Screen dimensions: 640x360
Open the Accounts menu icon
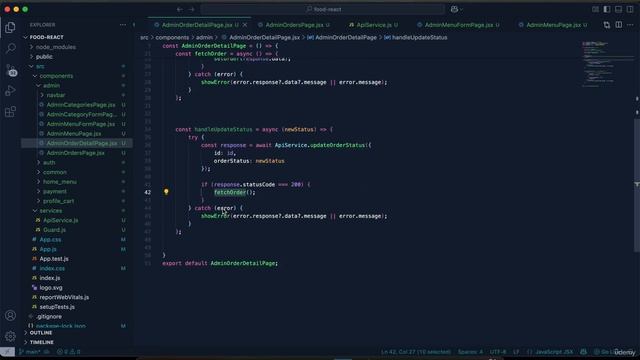pyautogui.click(x=10, y=315)
